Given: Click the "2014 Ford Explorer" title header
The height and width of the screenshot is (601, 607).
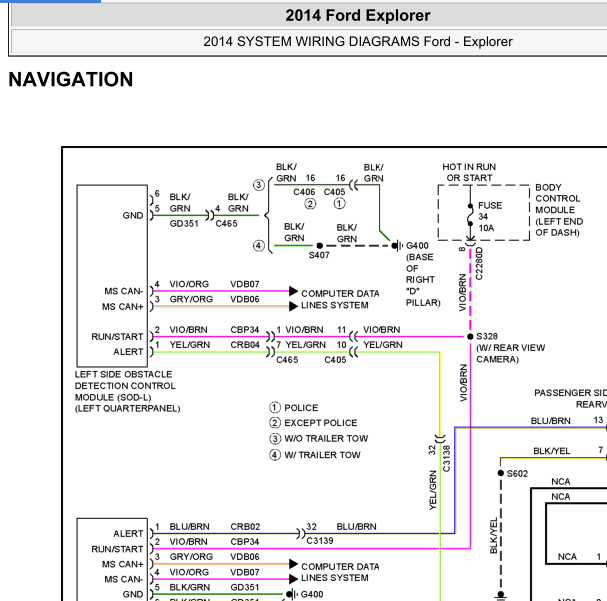Looking at the screenshot, I should pos(357,15).
